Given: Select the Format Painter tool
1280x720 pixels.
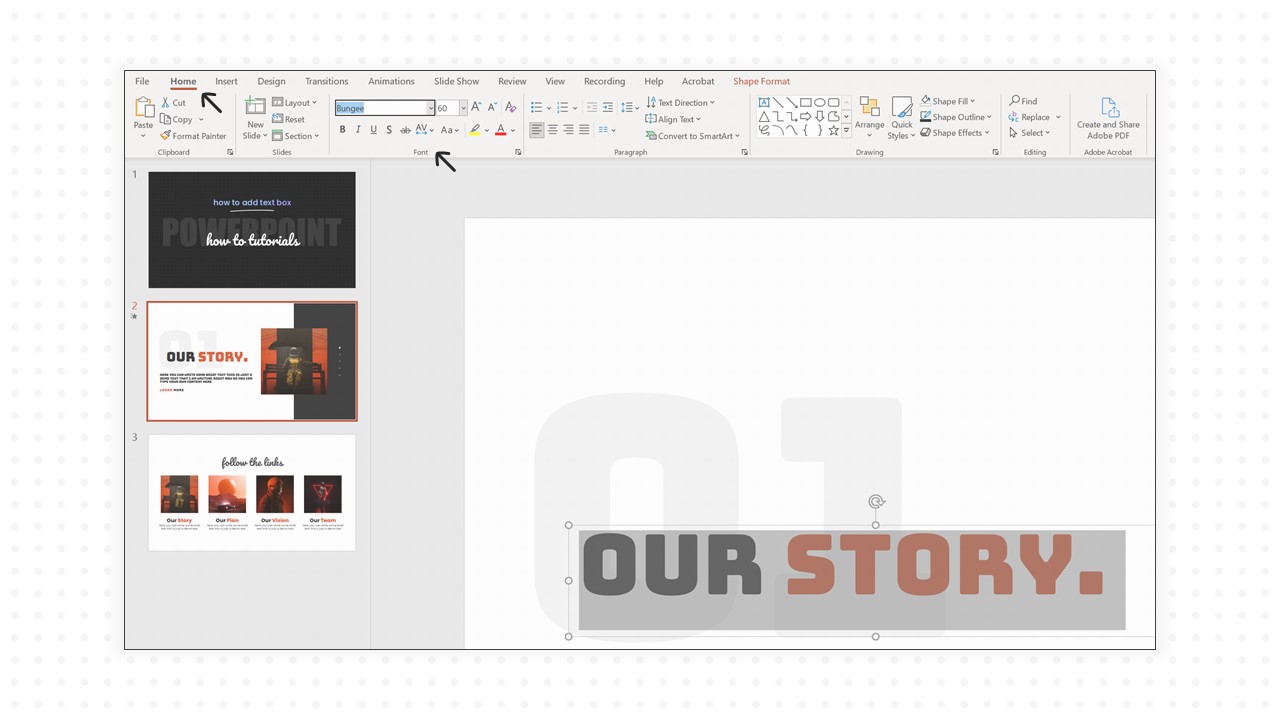Looking at the screenshot, I should point(194,136).
